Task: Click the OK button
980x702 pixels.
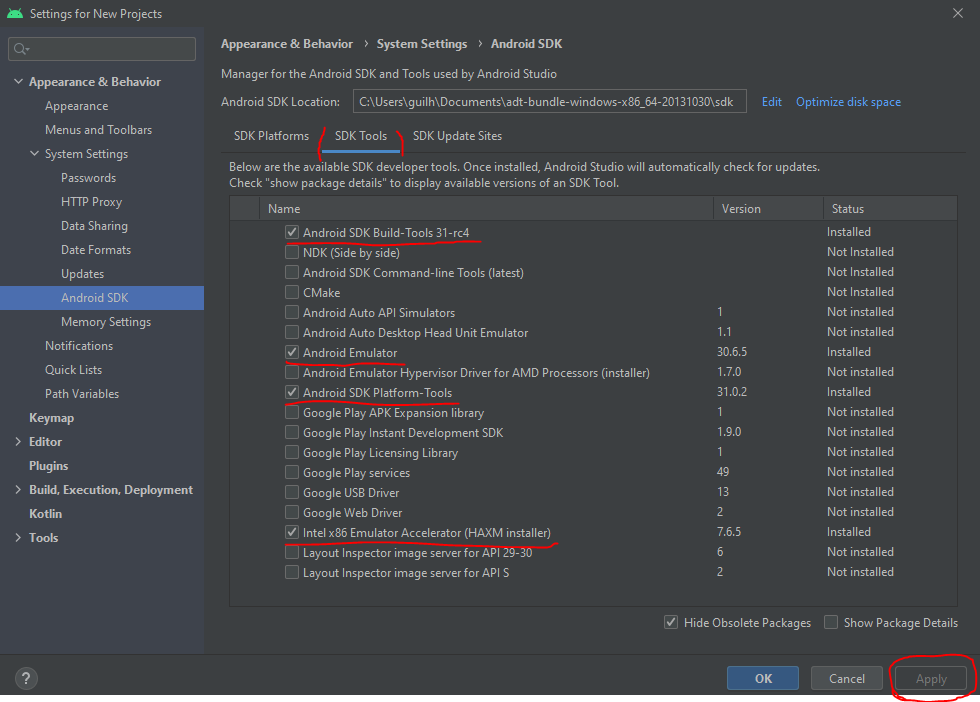Action: 762,678
